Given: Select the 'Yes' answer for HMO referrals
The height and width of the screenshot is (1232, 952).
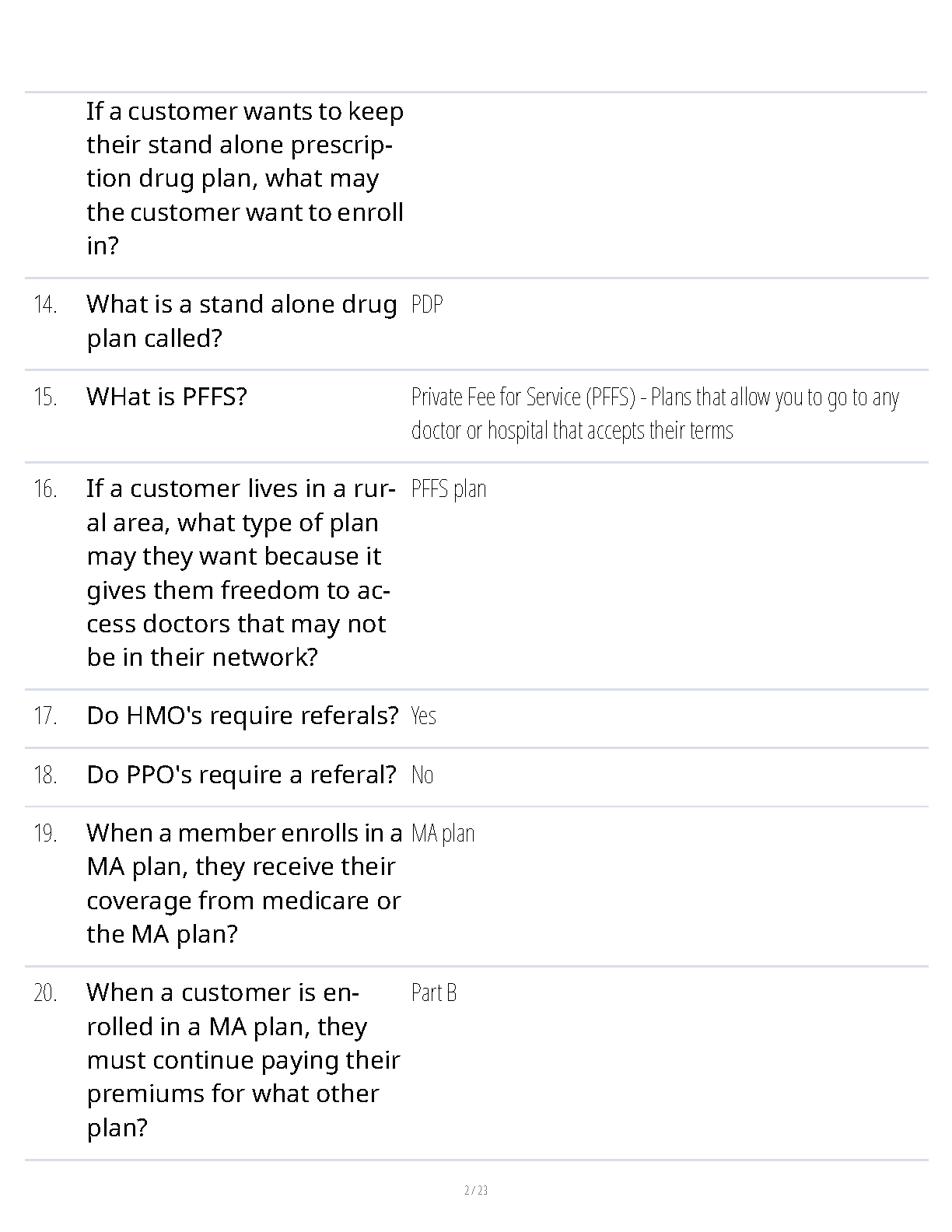Looking at the screenshot, I should [x=423, y=716].
